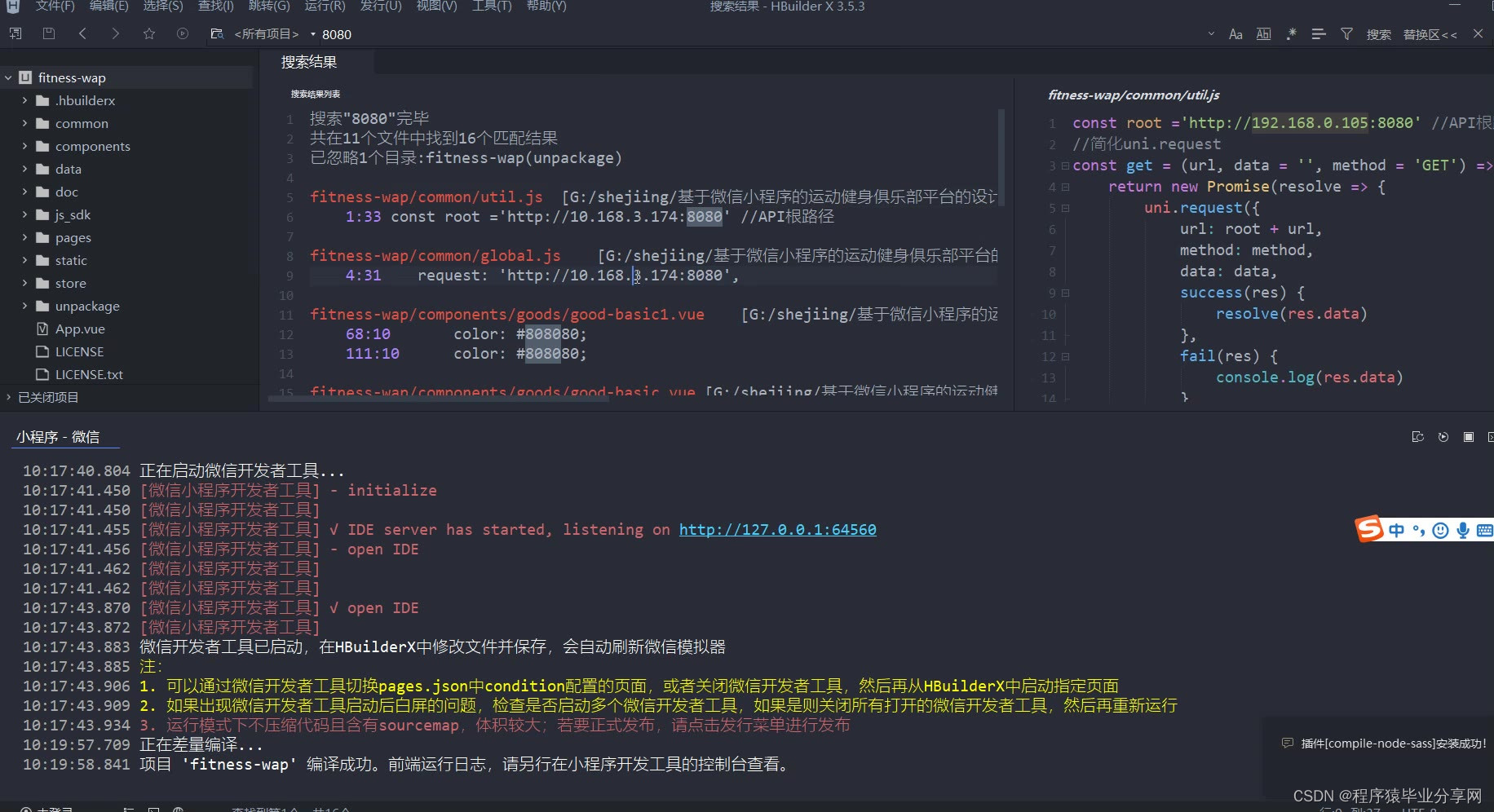This screenshot has width=1494, height=812.
Task: Open the 查找(I) menu
Action: (x=215, y=6)
